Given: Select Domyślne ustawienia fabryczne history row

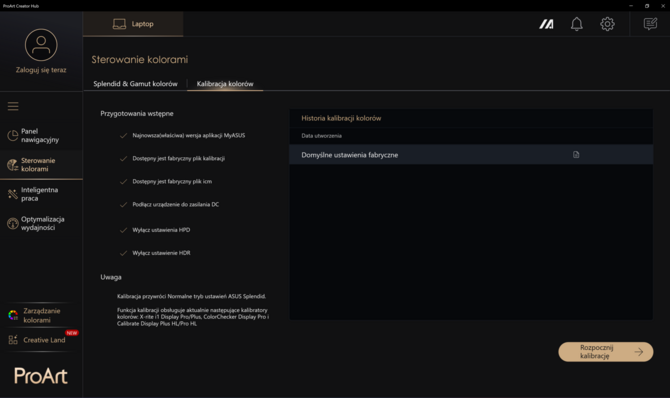Looking at the screenshot, I should [471, 155].
